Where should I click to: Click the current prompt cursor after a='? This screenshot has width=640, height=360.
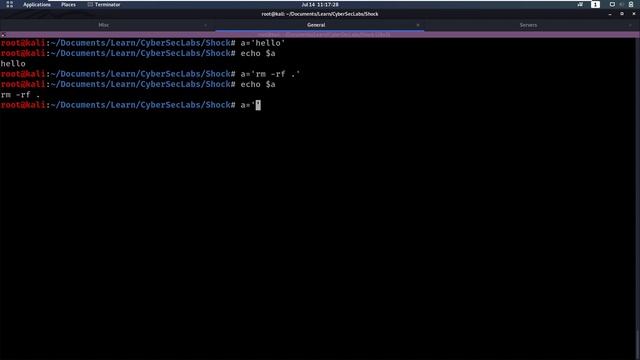(258, 105)
